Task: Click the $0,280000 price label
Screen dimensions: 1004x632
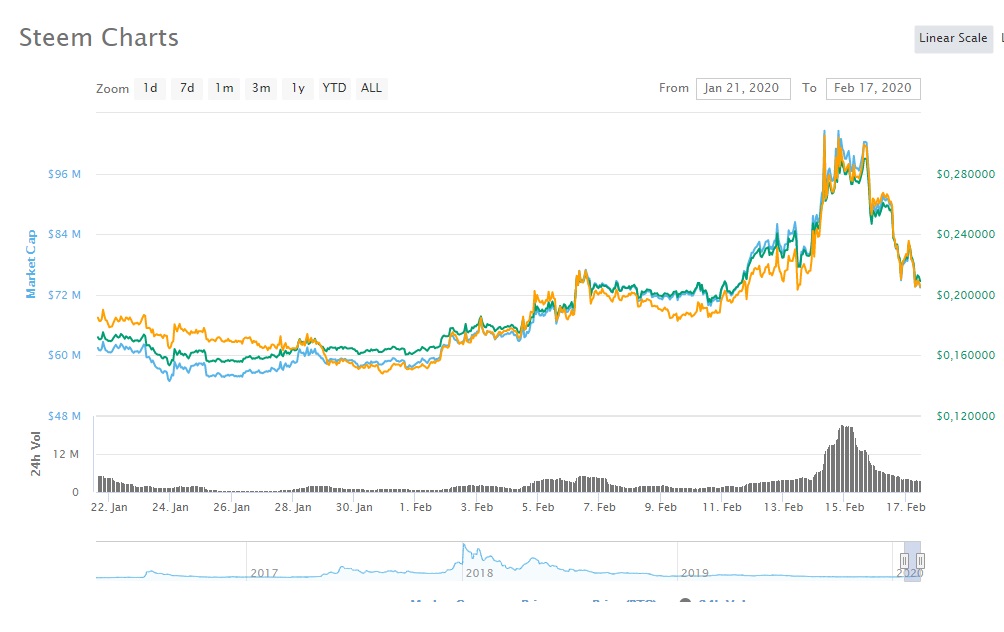Action: click(966, 174)
